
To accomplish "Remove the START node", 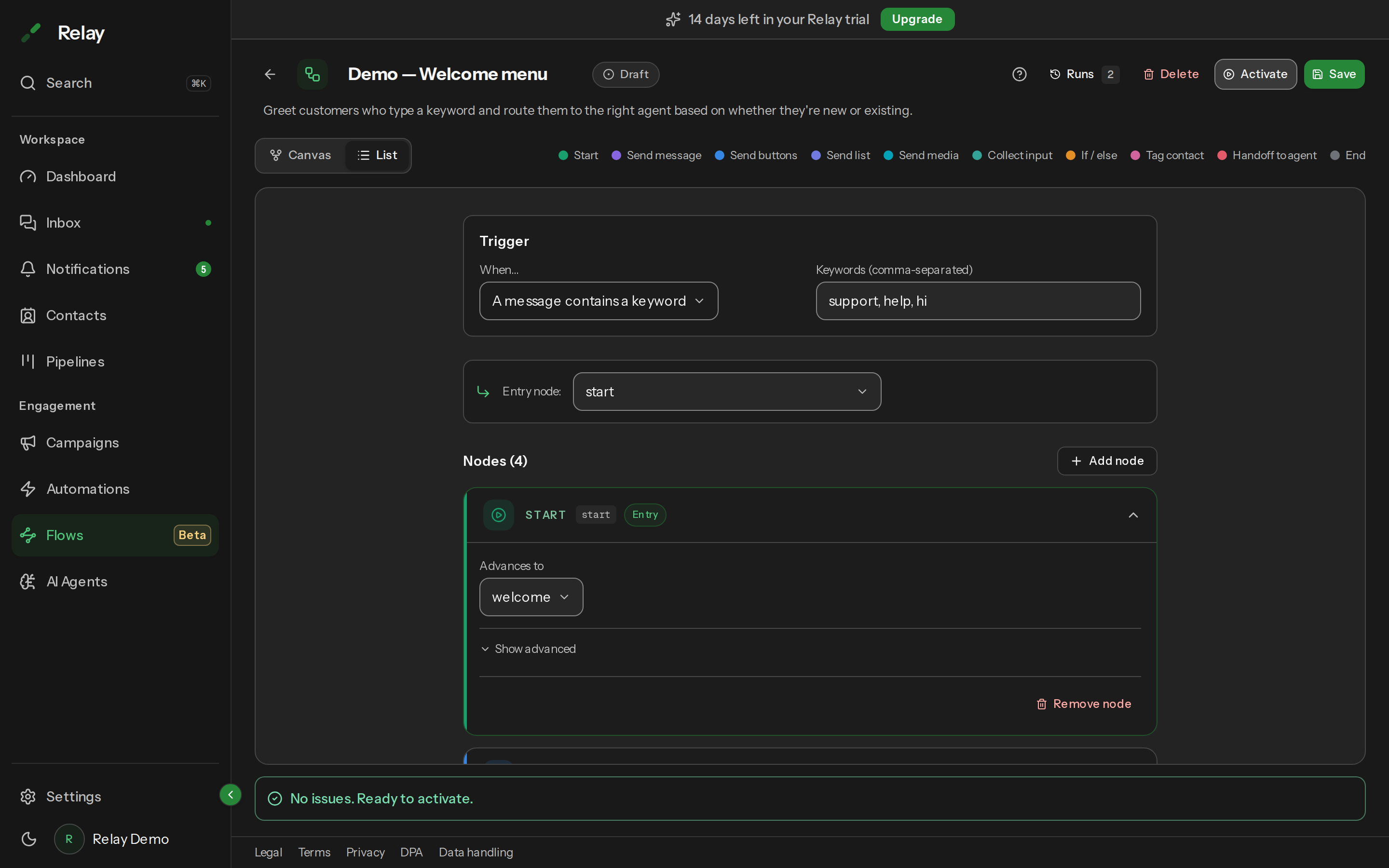I will (x=1084, y=704).
